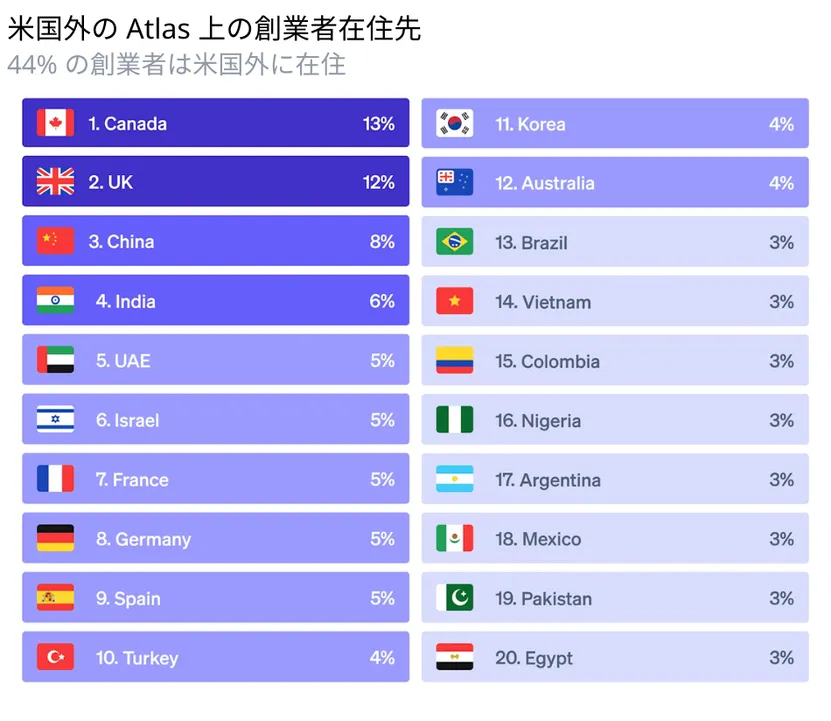Click the "18. Mexico" label
Viewport: 831px width, 721px height.
click(x=538, y=539)
